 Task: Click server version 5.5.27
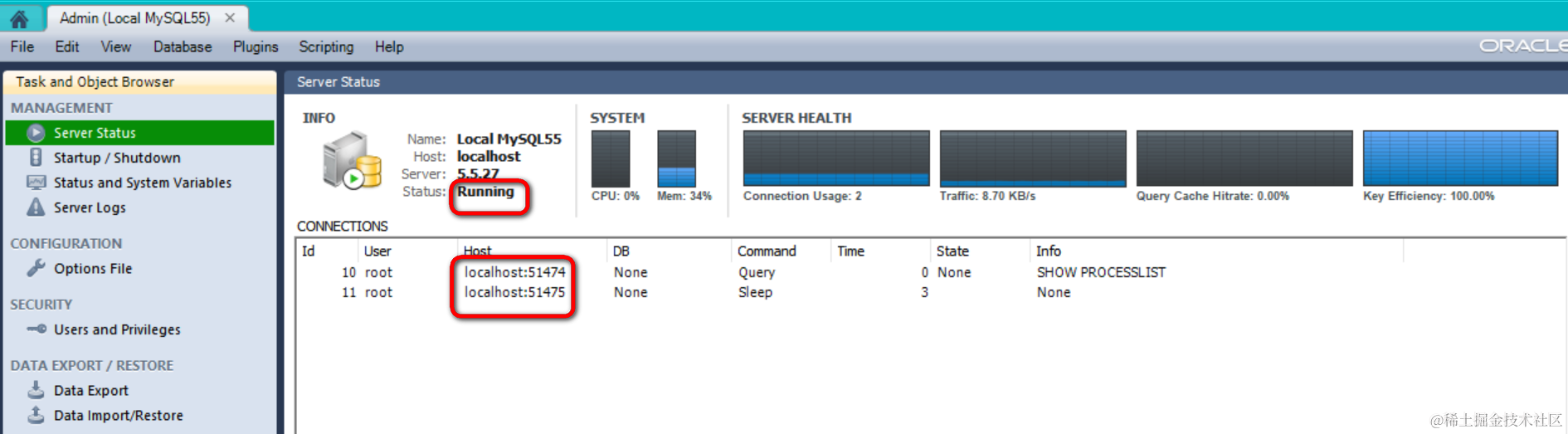click(x=478, y=173)
